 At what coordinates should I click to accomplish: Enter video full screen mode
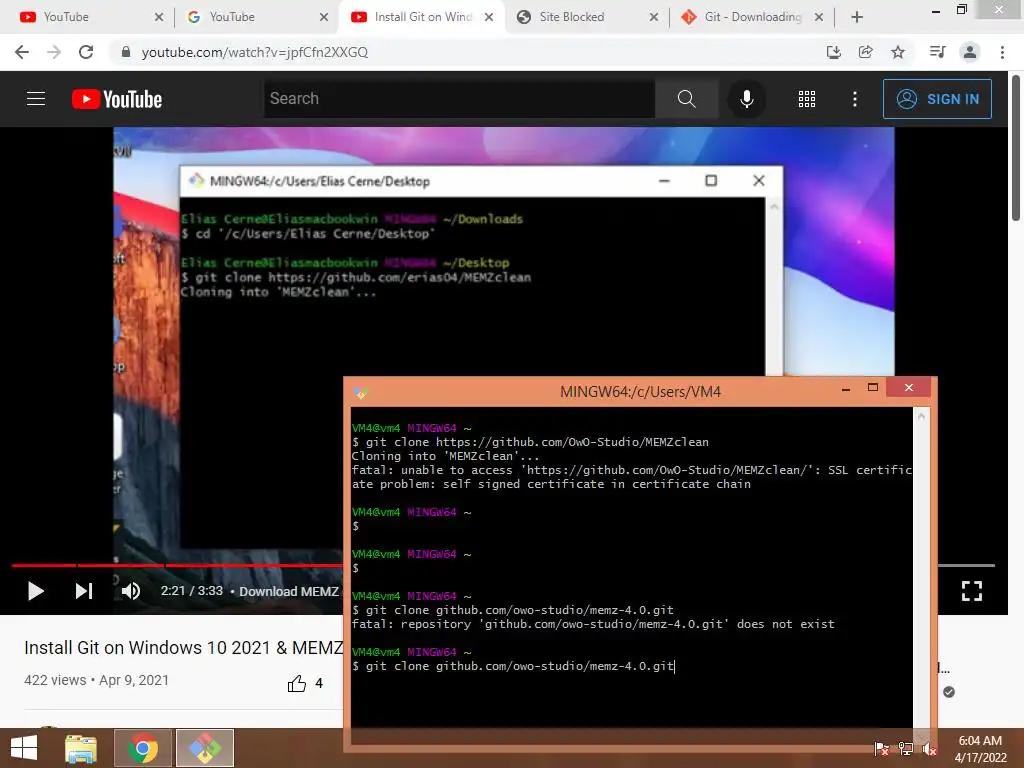pyautogui.click(x=972, y=591)
